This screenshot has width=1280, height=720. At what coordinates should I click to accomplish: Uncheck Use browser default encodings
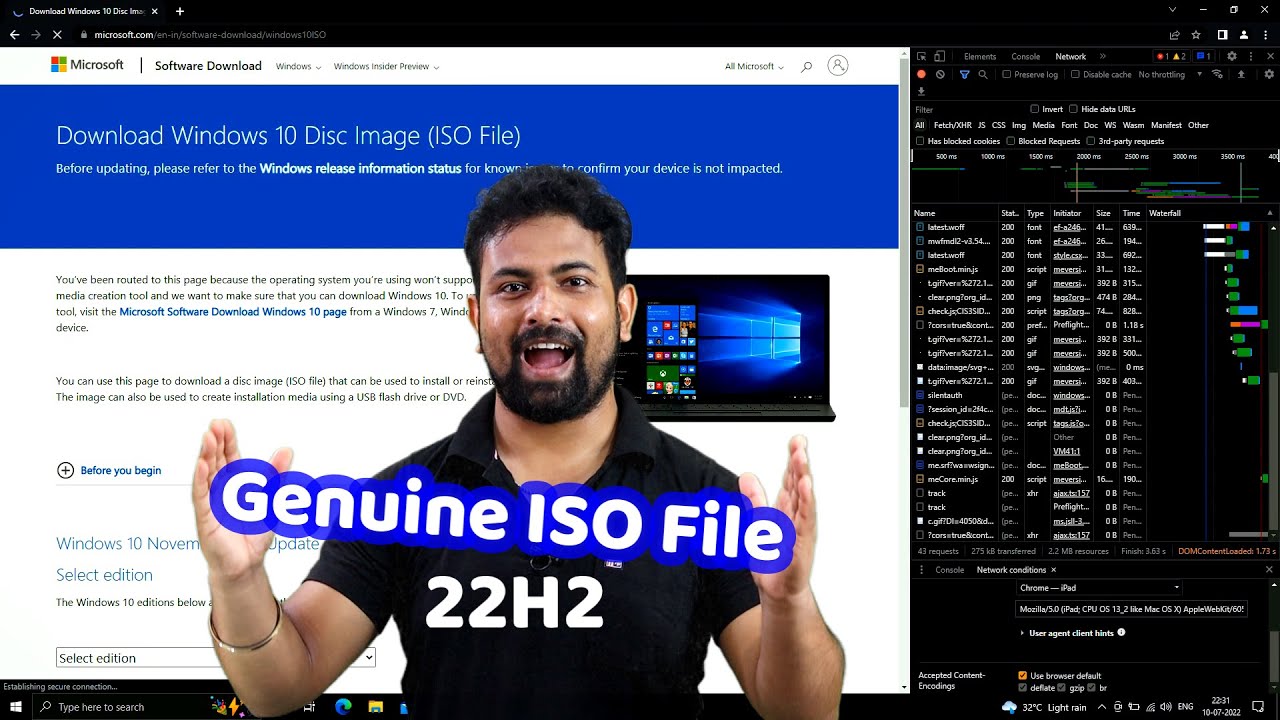(1022, 676)
